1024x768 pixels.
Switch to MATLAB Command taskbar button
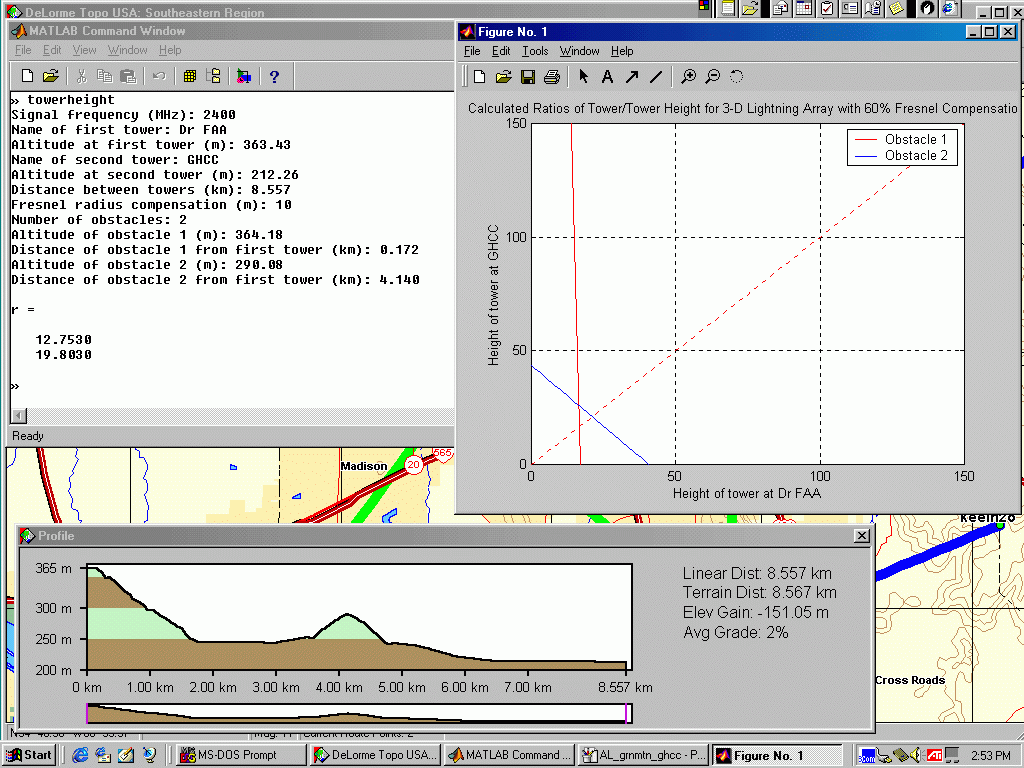pos(509,755)
